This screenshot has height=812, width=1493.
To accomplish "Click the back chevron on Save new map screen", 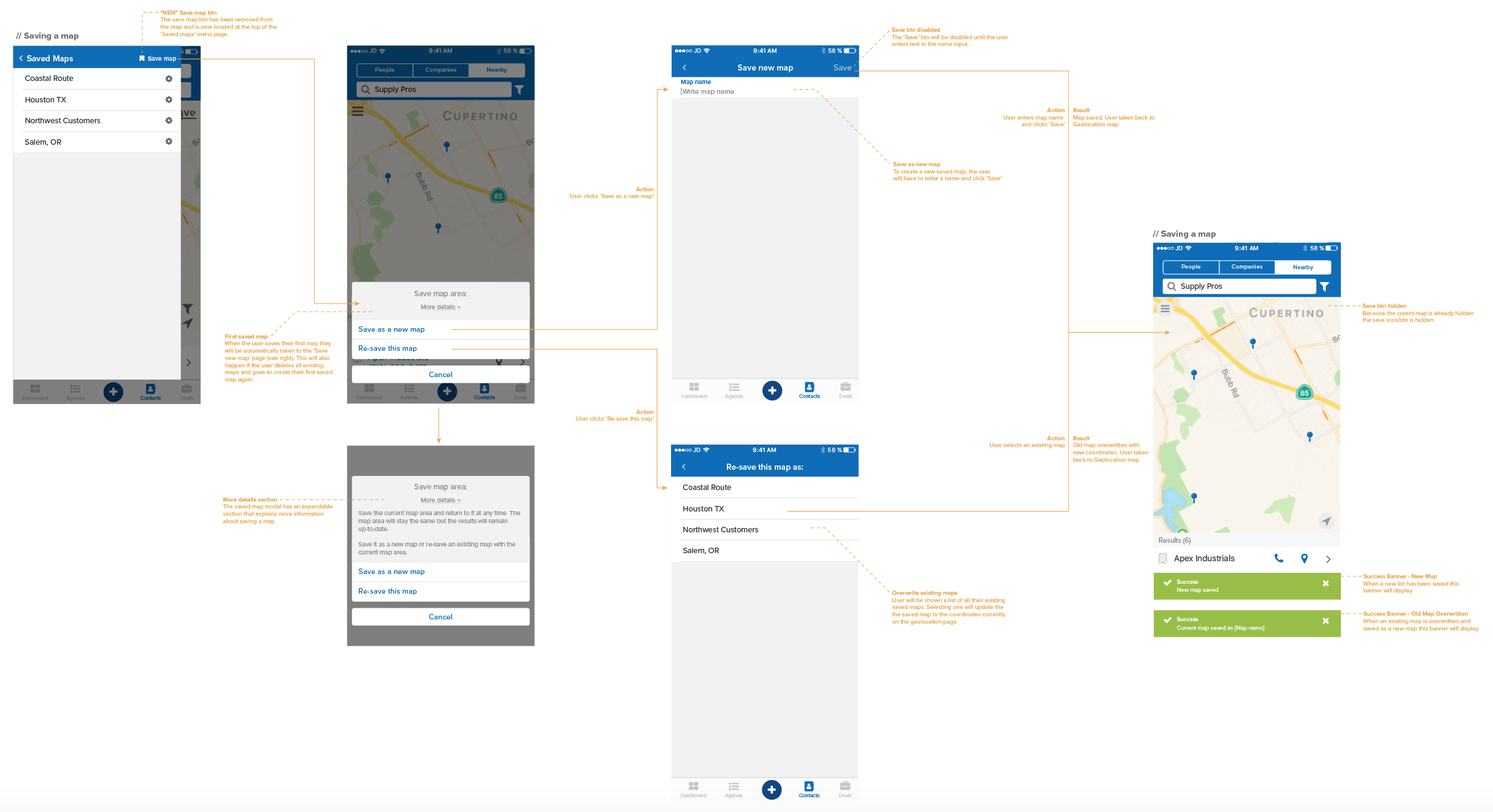I will tap(684, 67).
